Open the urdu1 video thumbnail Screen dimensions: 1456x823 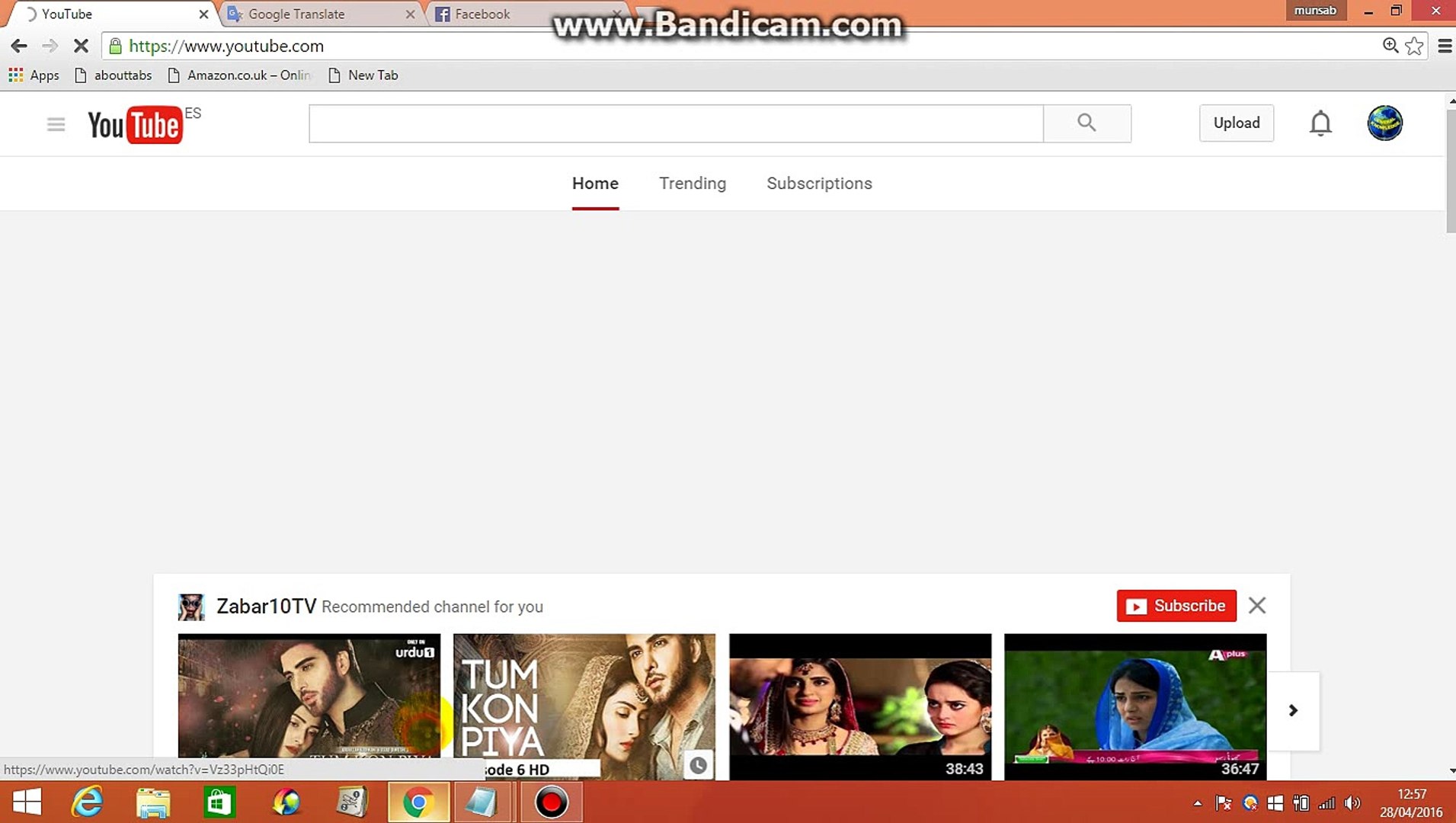(309, 706)
